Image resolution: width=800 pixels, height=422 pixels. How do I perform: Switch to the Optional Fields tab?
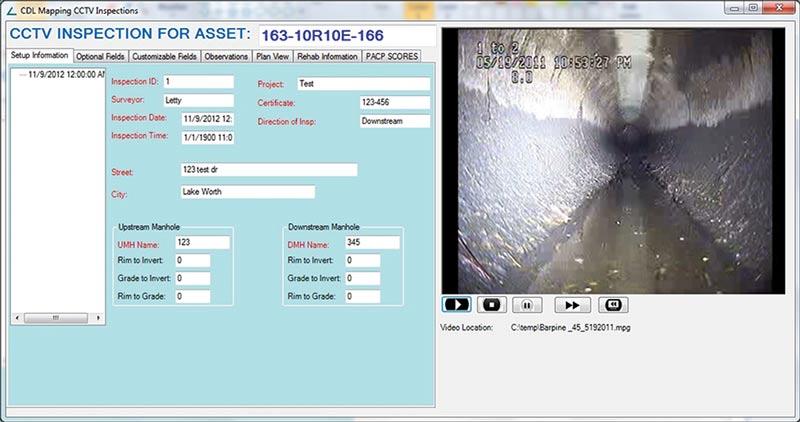[x=102, y=56]
